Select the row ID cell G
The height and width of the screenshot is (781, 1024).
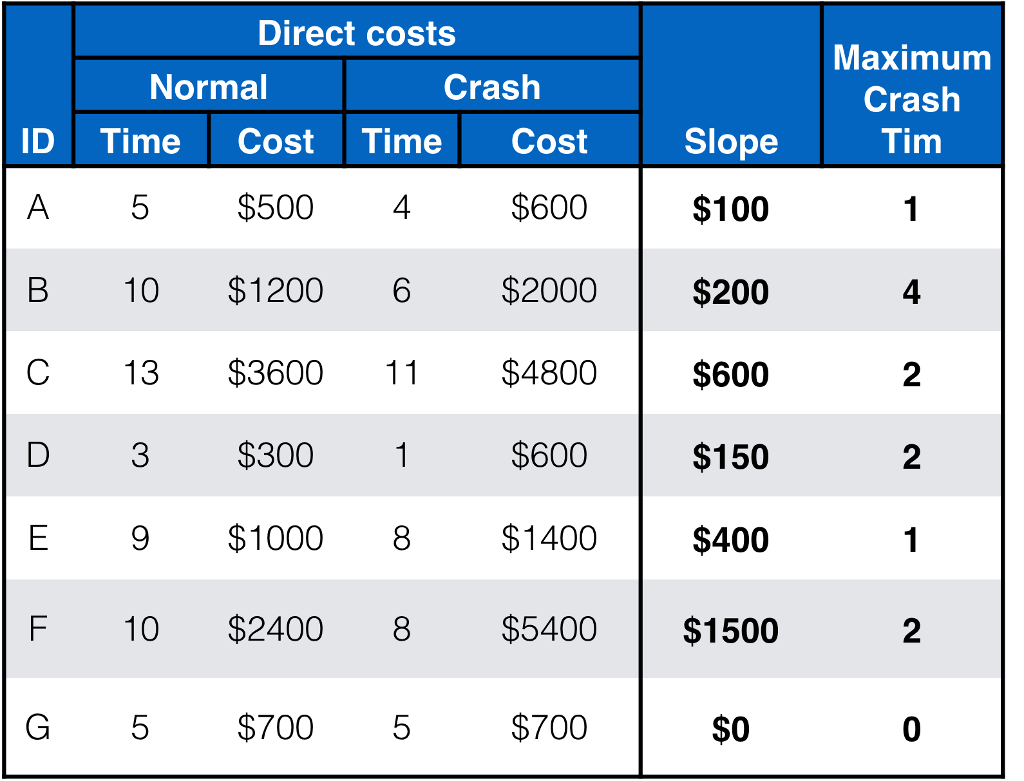38,727
